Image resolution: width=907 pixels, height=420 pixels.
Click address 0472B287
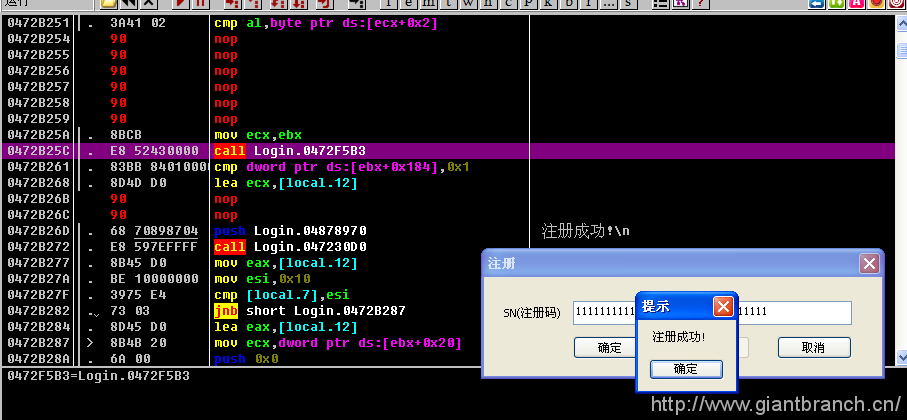[38, 343]
